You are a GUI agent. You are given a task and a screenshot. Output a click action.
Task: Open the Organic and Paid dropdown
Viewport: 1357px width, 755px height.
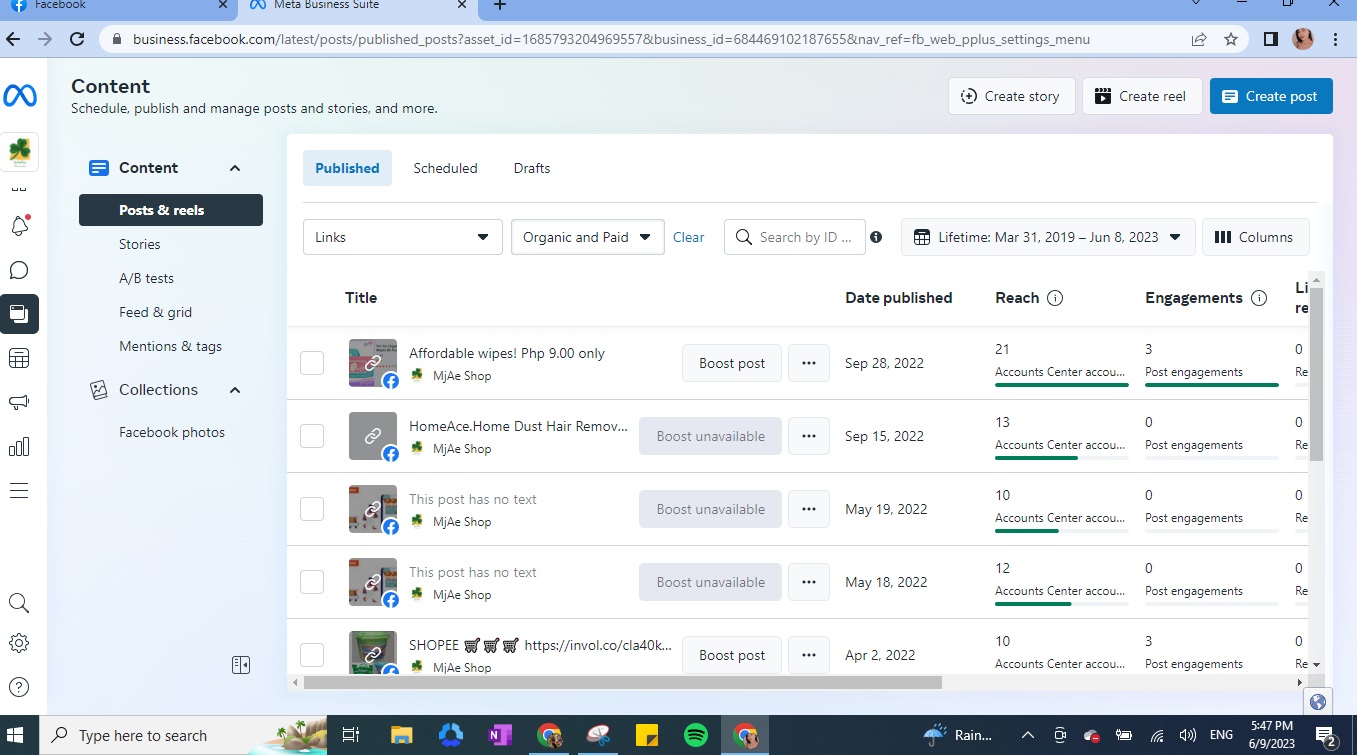tap(588, 237)
